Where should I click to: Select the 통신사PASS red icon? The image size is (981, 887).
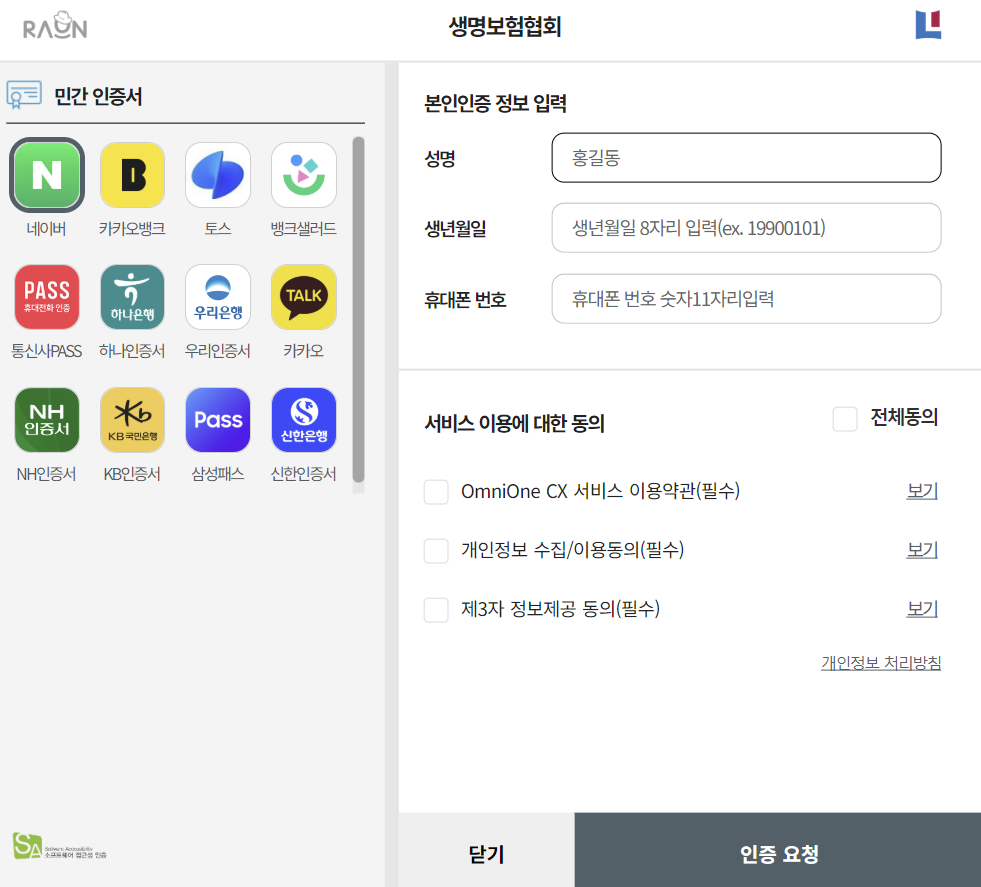(x=47, y=297)
